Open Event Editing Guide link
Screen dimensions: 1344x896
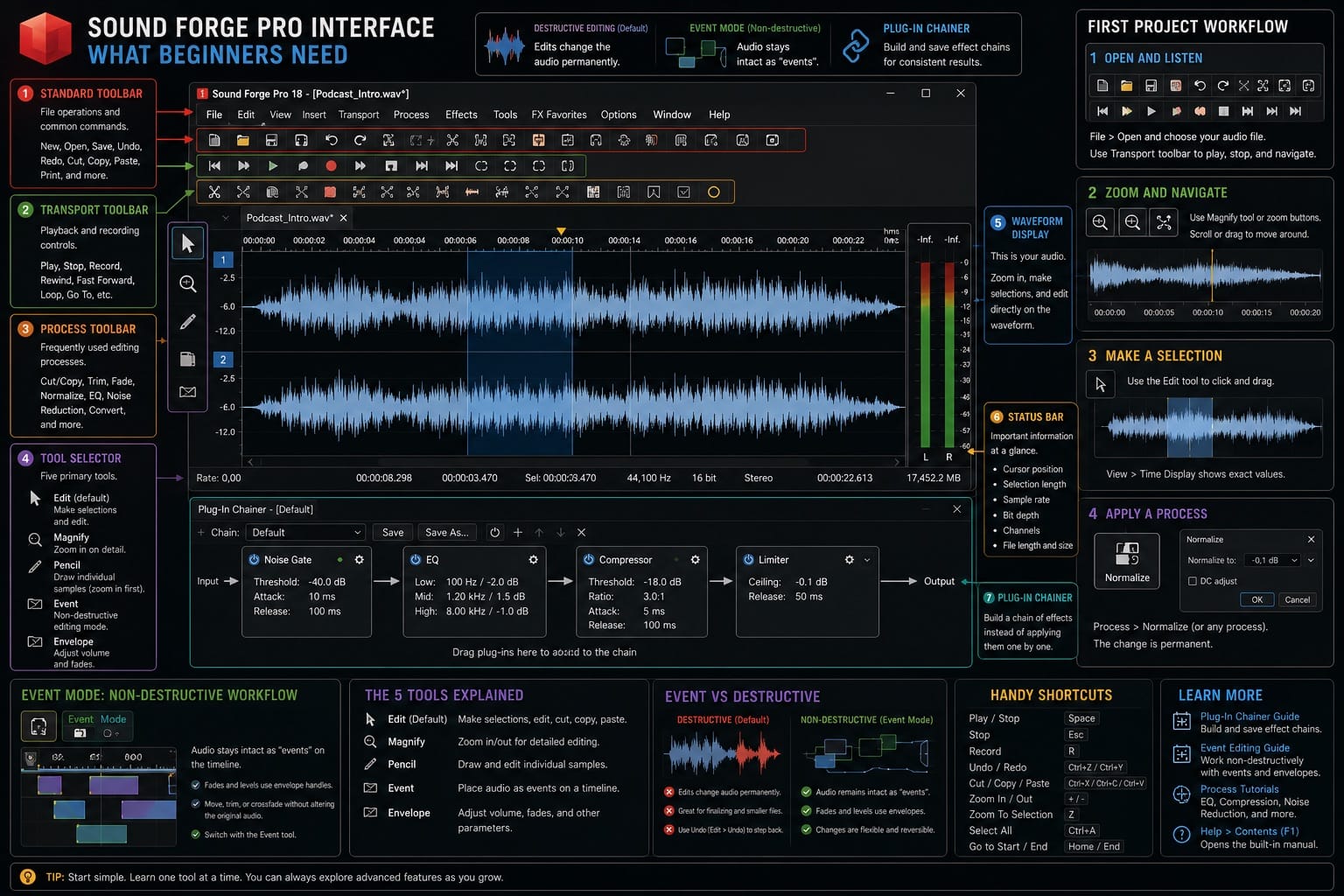[x=1244, y=747]
